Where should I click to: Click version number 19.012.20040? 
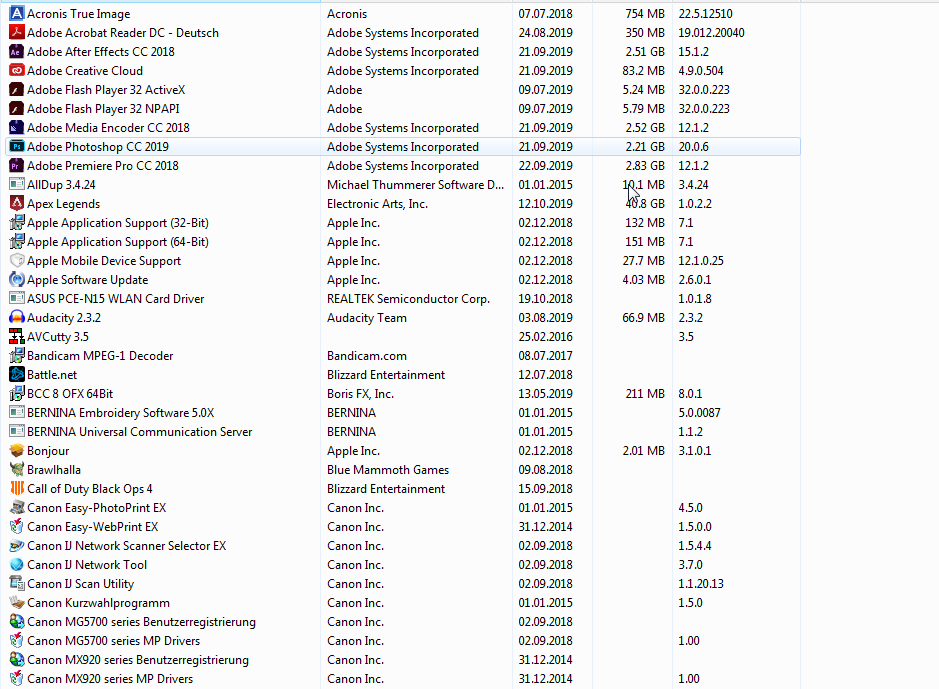(711, 32)
